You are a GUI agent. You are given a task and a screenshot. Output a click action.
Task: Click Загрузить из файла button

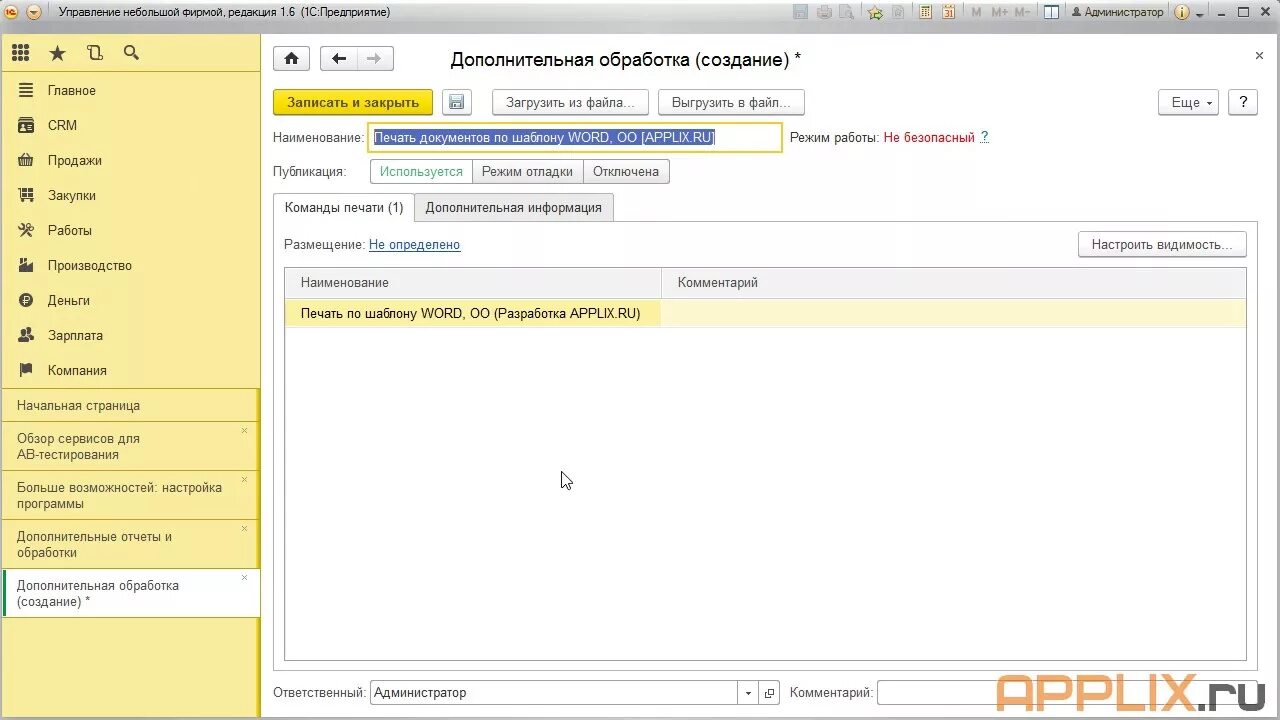tap(570, 102)
